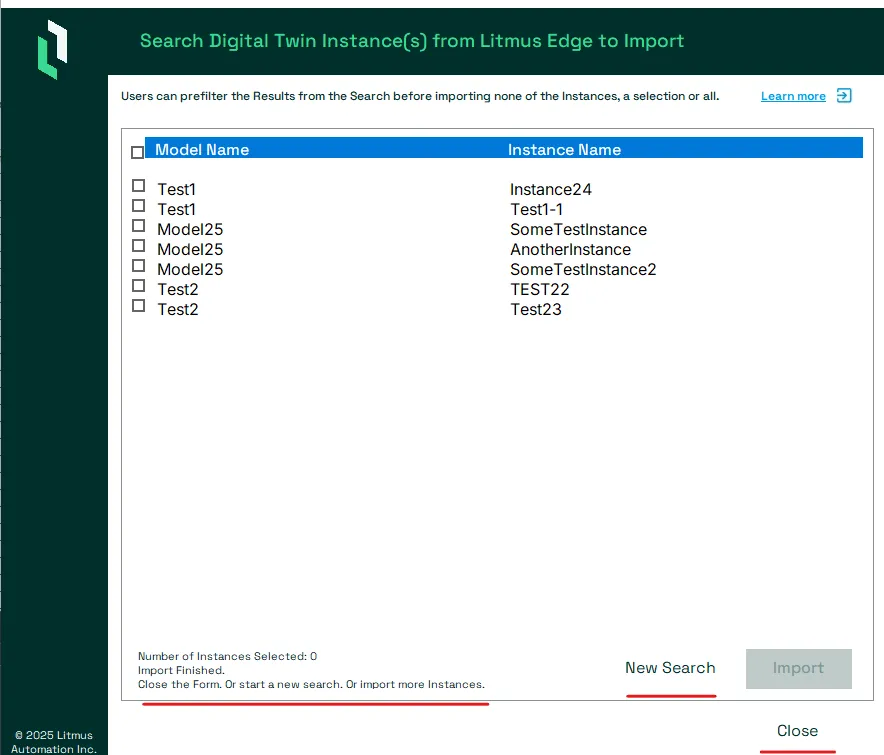
Task: Sort by Model Name column header
Action: (202, 150)
